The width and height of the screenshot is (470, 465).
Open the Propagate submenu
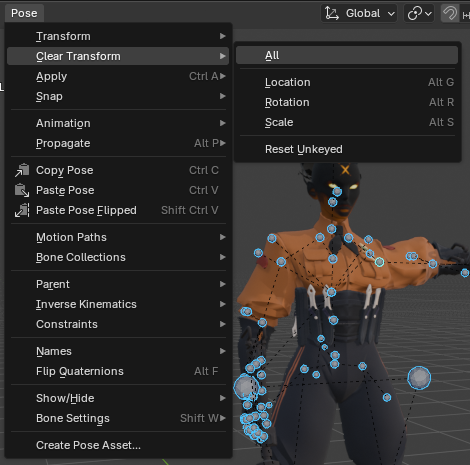(x=118, y=143)
